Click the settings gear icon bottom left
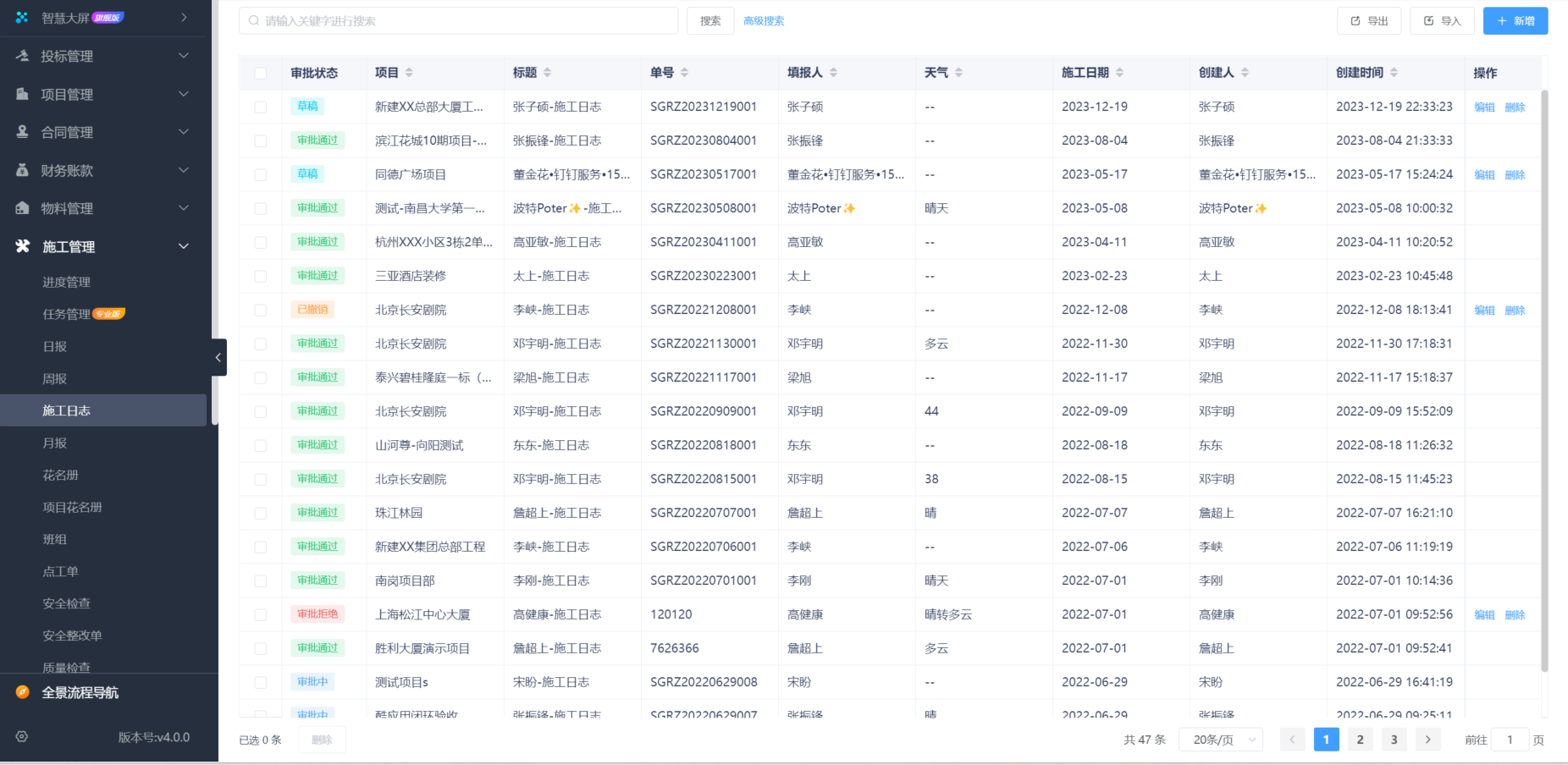Viewport: 1568px width, 765px height. (x=22, y=737)
